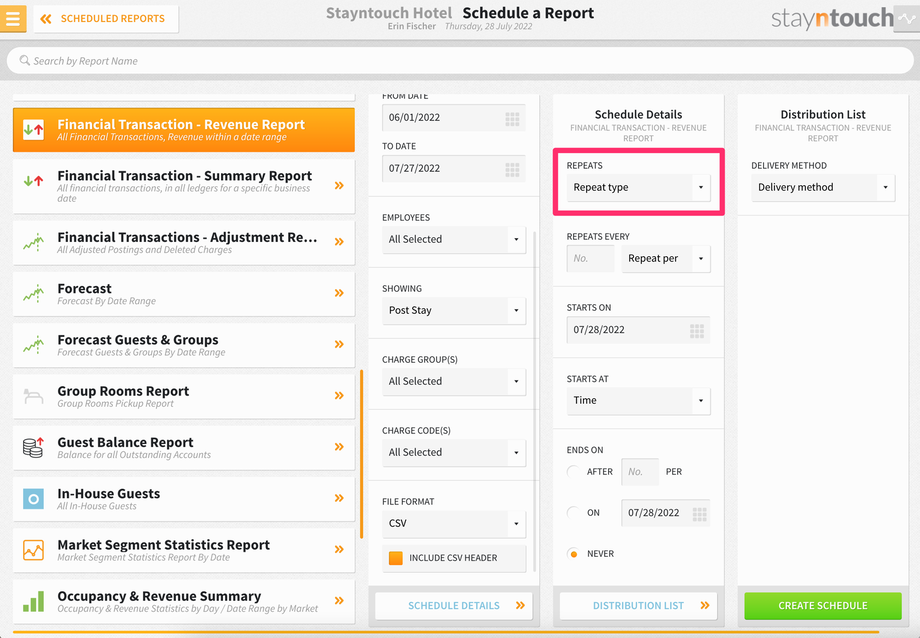Click the Adjustment Report graph icon
The height and width of the screenshot is (638, 920).
pos(33,242)
